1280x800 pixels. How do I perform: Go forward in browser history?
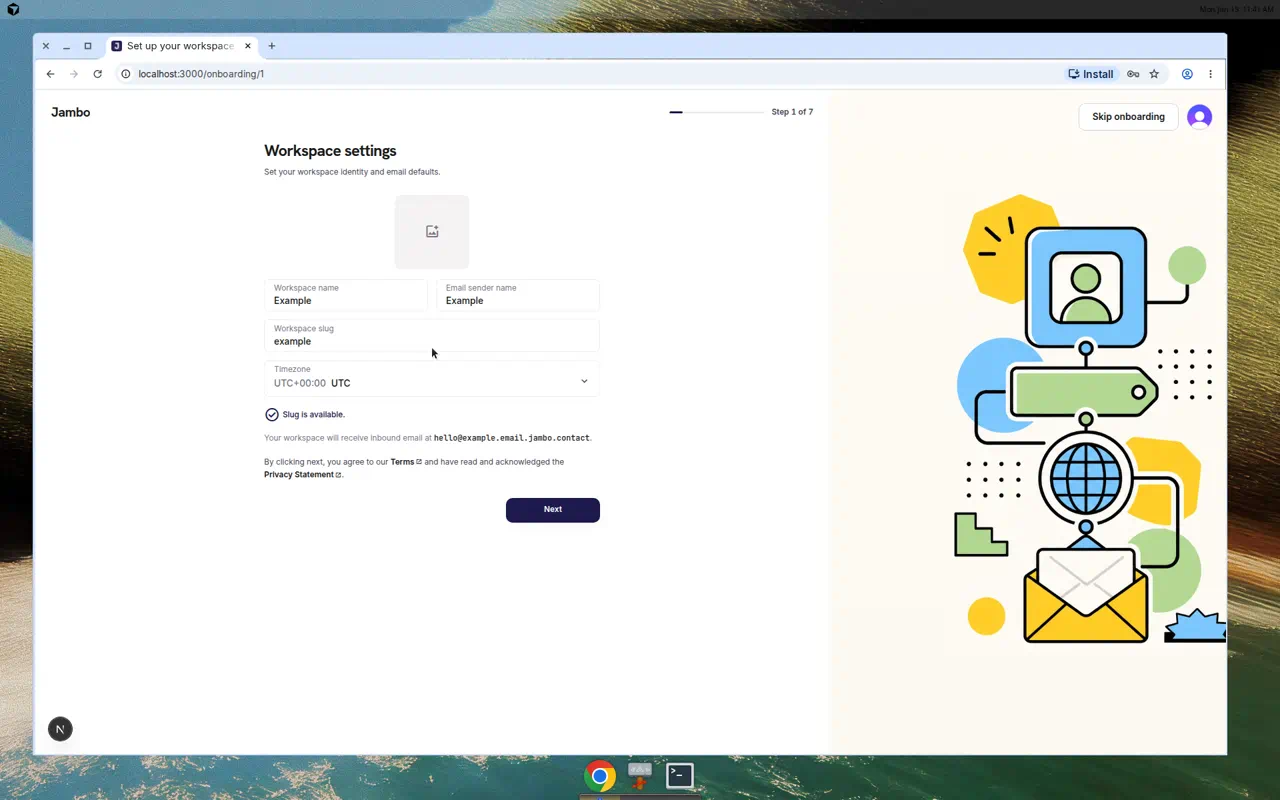click(74, 74)
